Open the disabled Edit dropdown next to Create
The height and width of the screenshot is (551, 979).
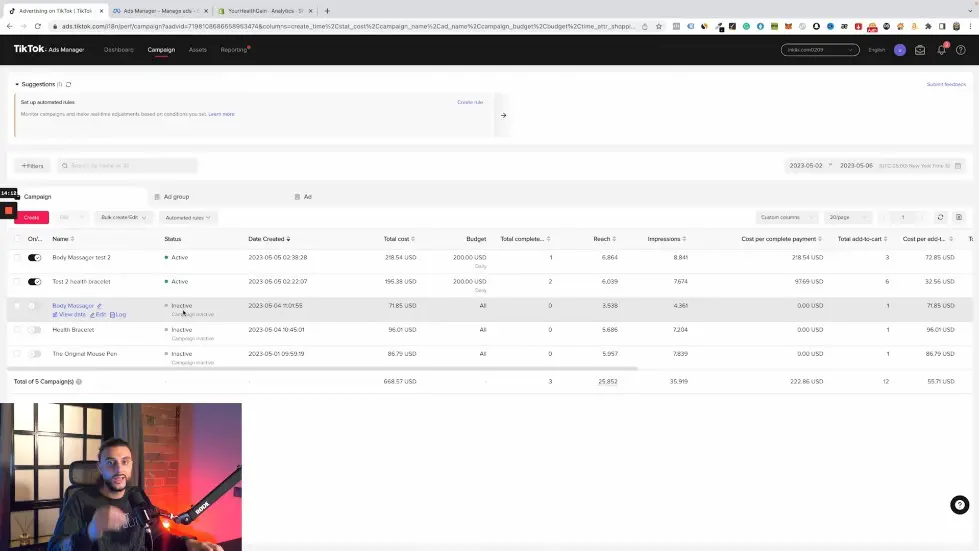pyautogui.click(x=71, y=217)
